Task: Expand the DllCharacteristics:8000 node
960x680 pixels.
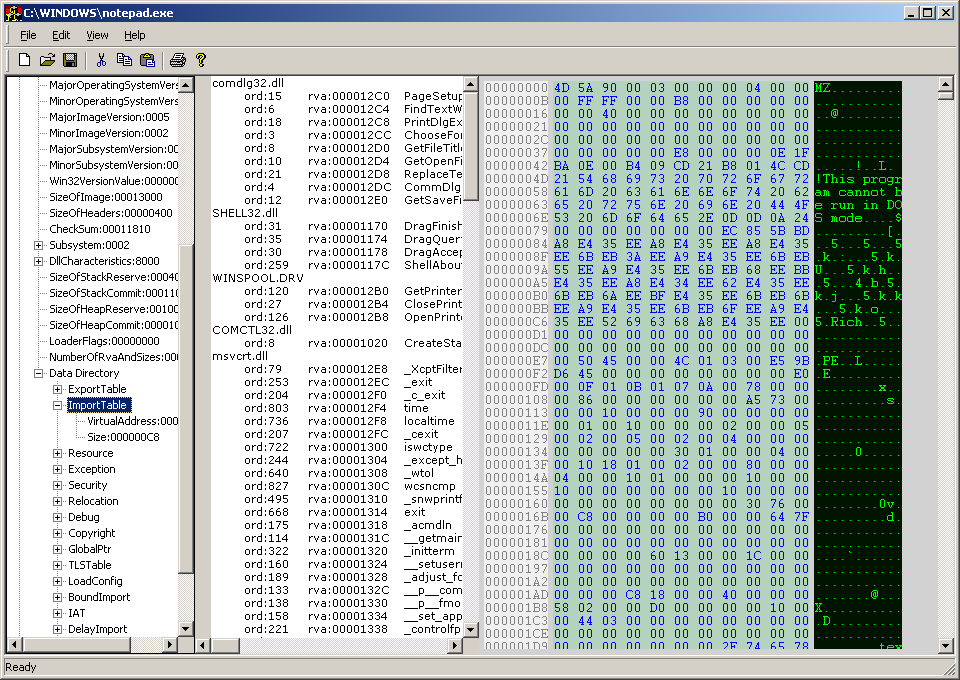Action: tap(39, 261)
